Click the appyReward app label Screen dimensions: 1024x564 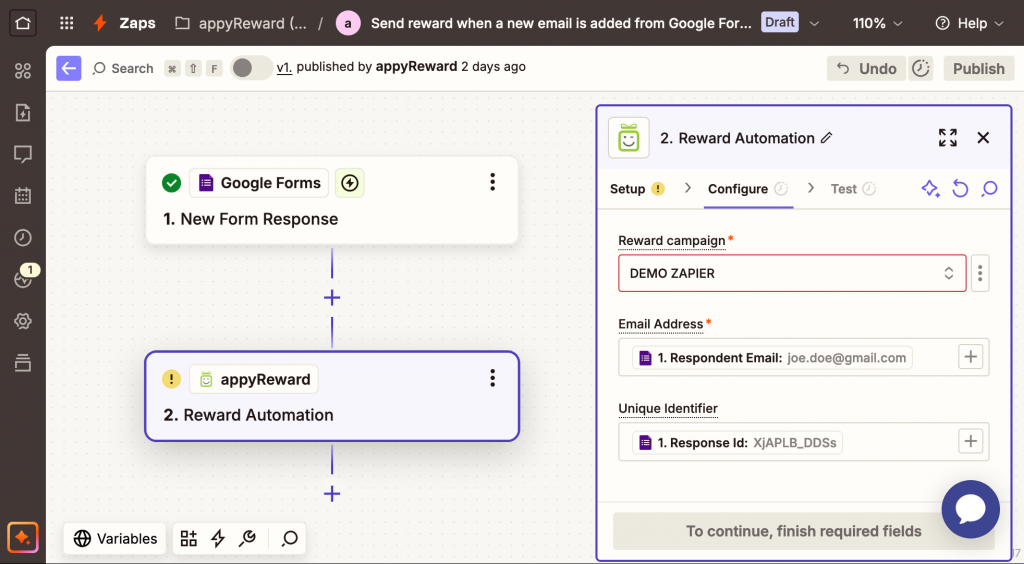pos(254,379)
